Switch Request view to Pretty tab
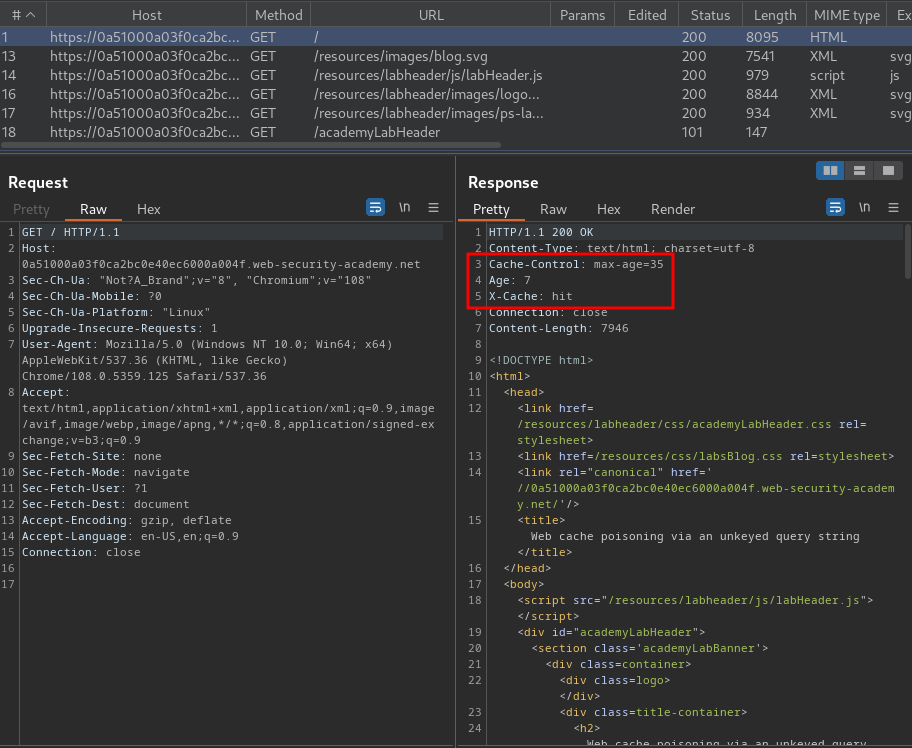 (31, 209)
